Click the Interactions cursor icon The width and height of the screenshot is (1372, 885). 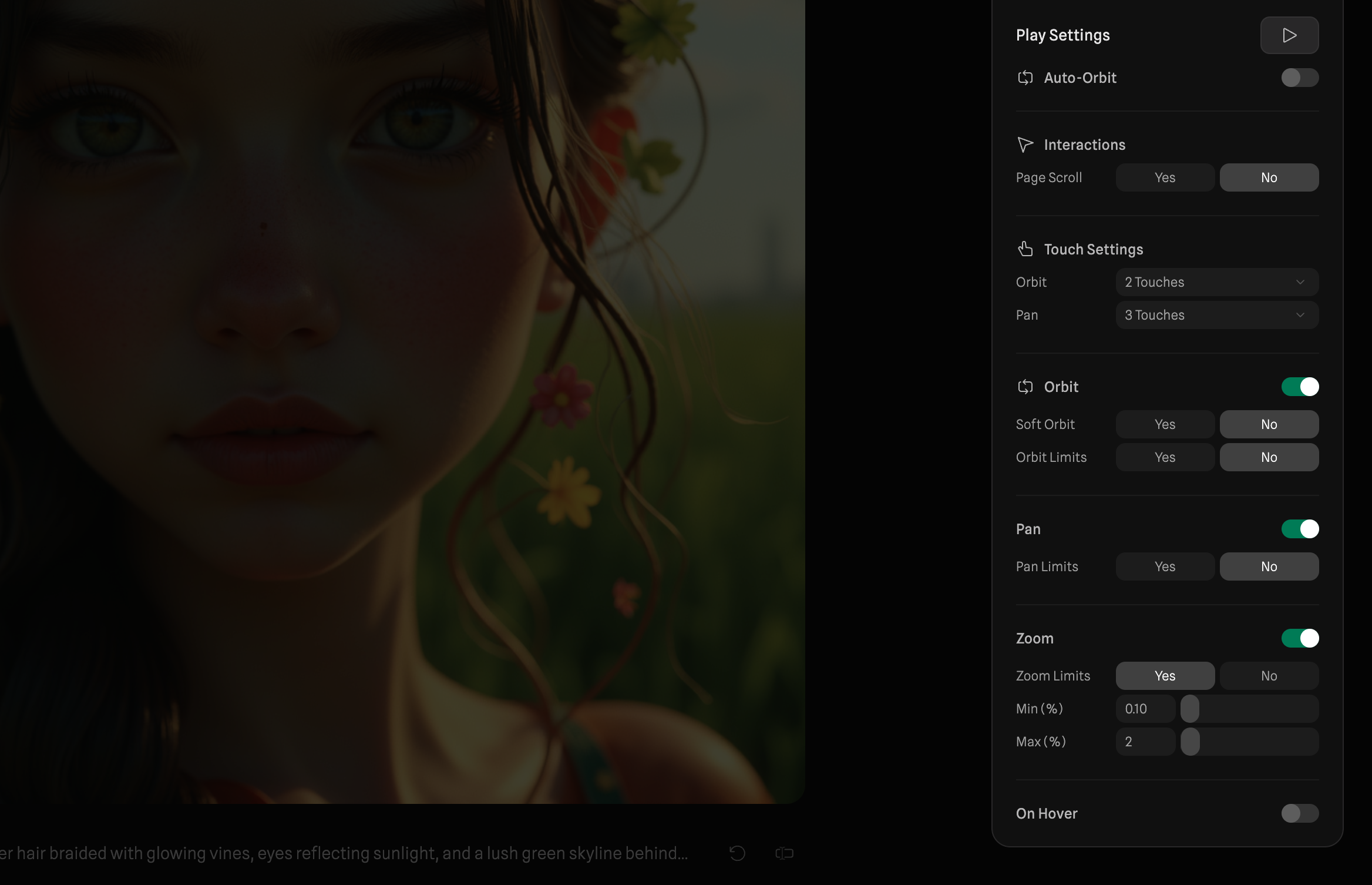pos(1025,145)
